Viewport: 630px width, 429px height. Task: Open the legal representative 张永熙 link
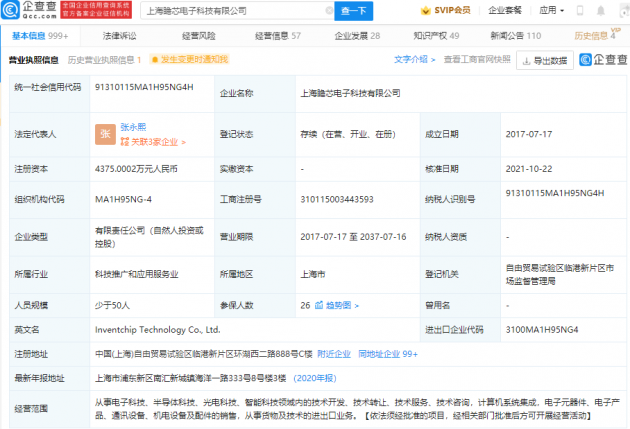coord(133,127)
